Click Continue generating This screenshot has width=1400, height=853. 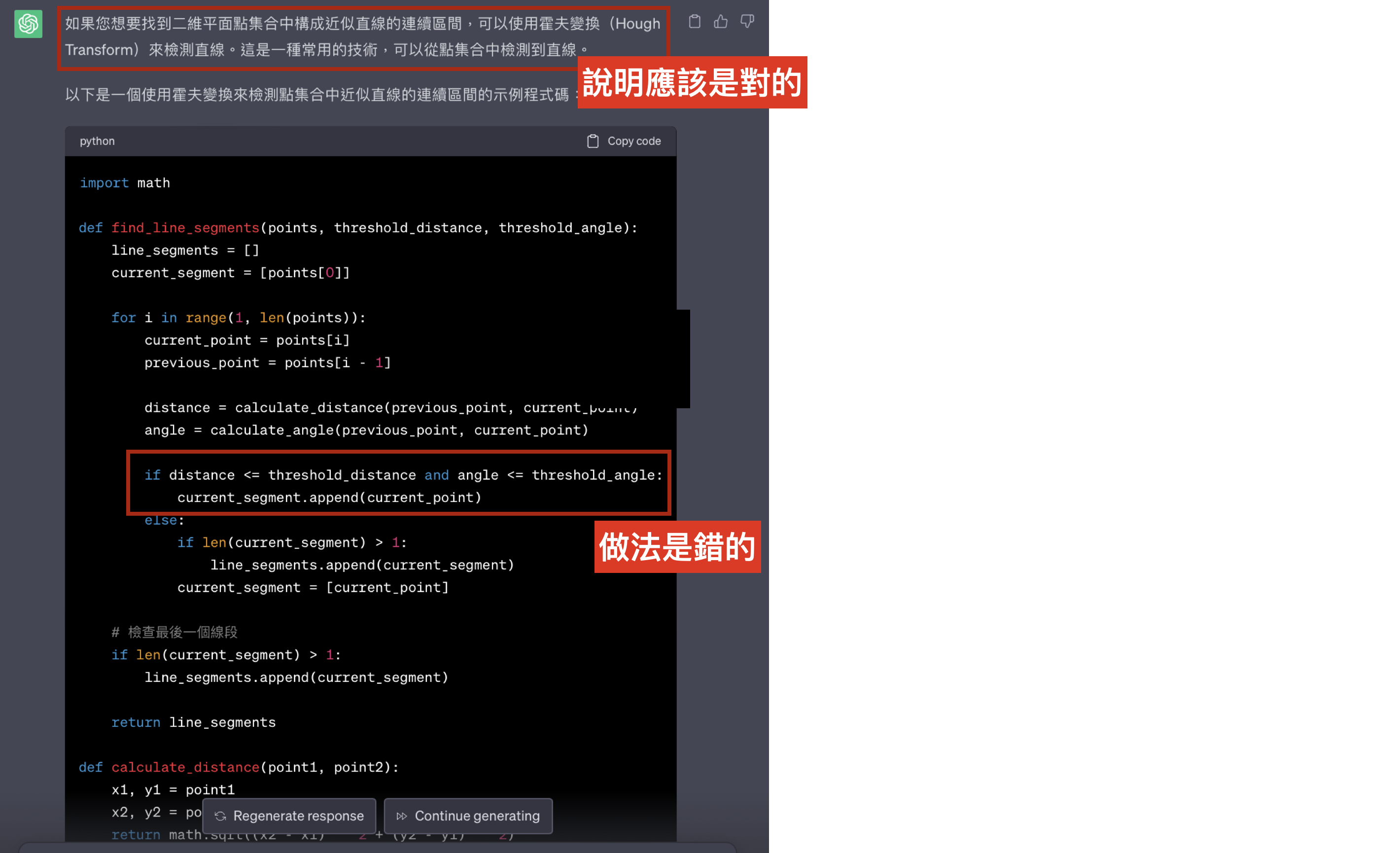(x=468, y=816)
